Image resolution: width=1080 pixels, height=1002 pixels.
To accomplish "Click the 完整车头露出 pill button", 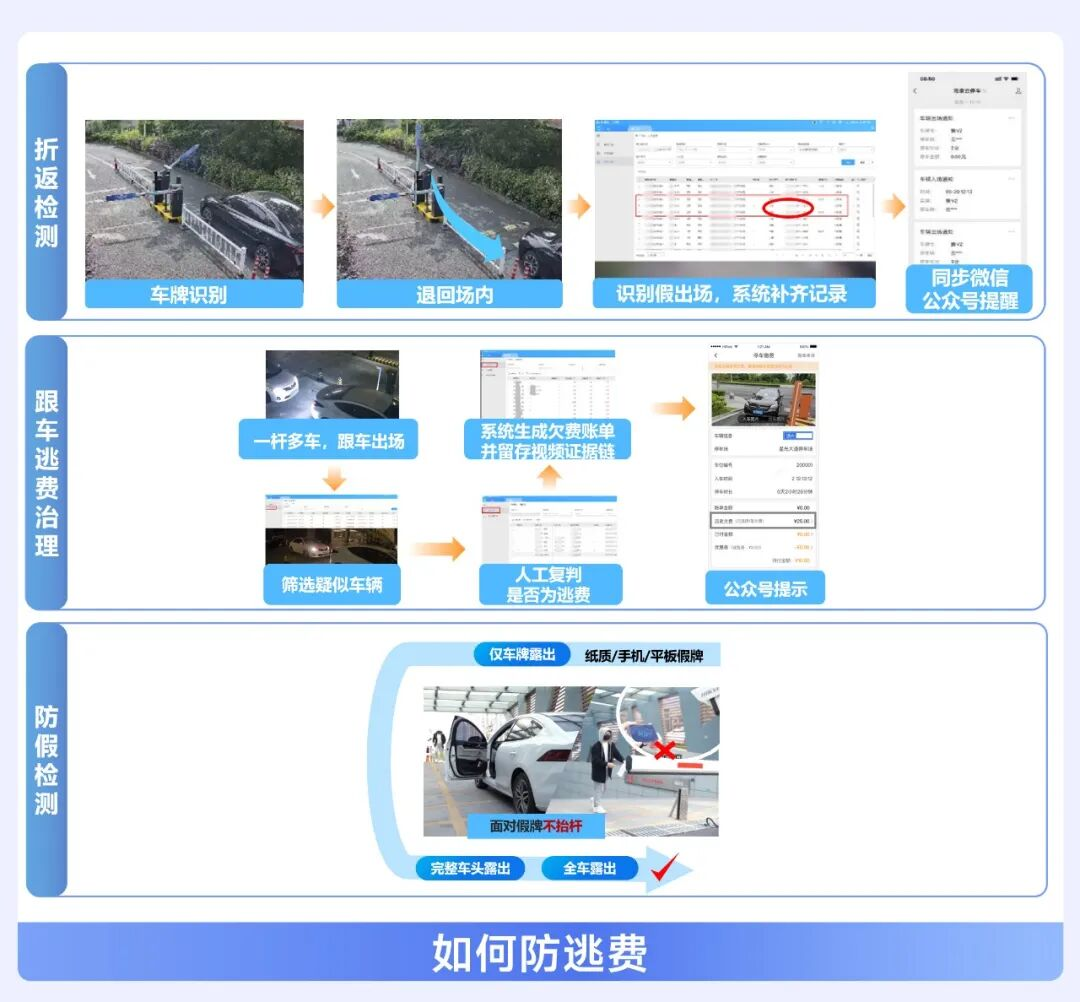I will pyautogui.click(x=470, y=868).
